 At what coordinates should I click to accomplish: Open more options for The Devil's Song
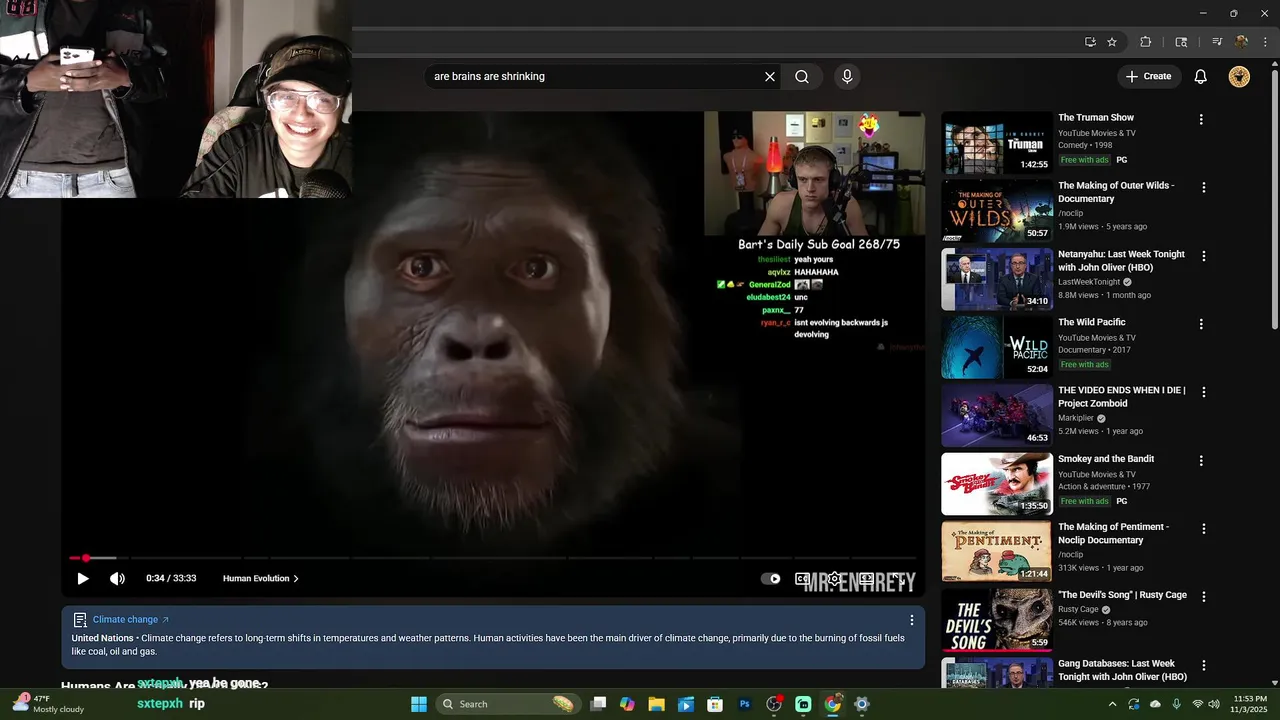[1203, 597]
